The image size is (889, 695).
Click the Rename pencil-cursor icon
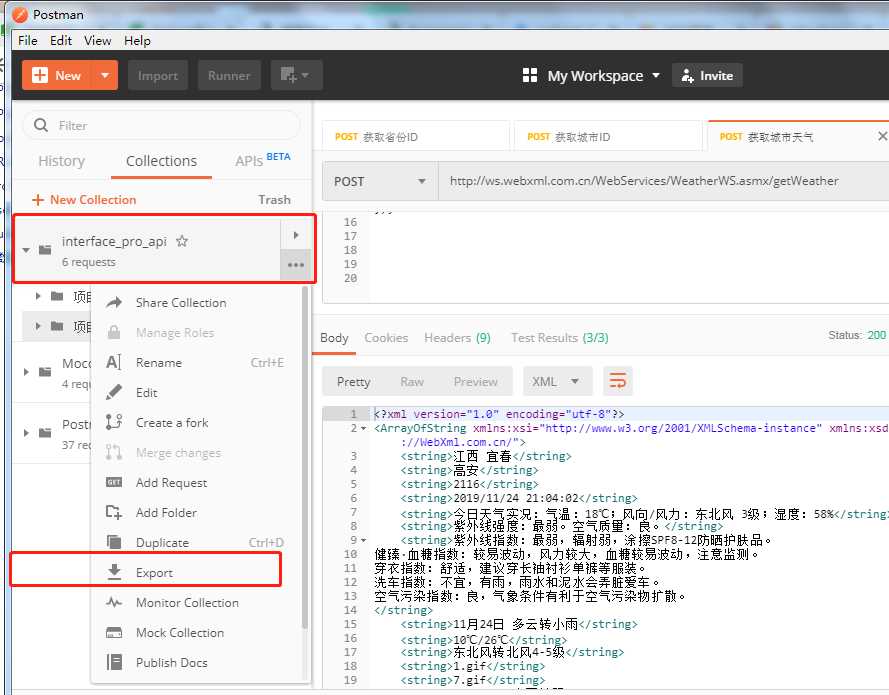coord(114,362)
